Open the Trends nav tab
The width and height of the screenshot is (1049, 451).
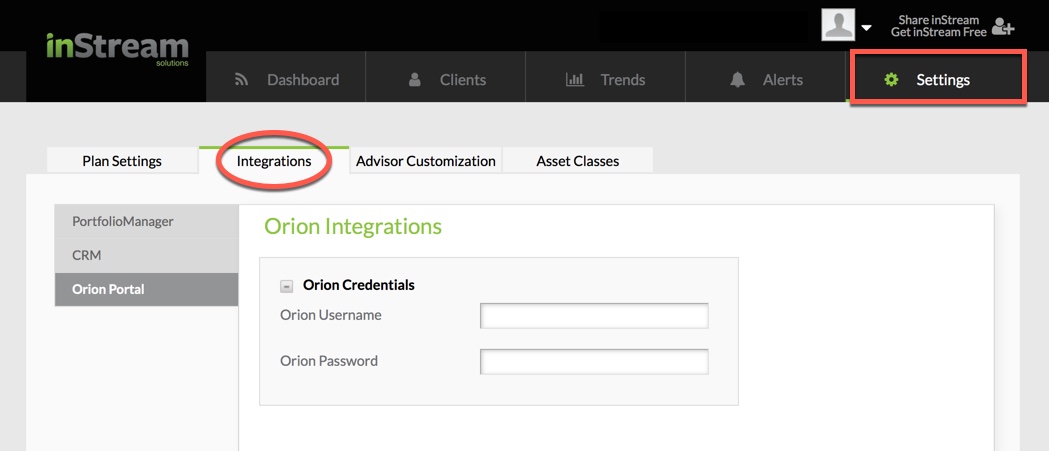605,77
